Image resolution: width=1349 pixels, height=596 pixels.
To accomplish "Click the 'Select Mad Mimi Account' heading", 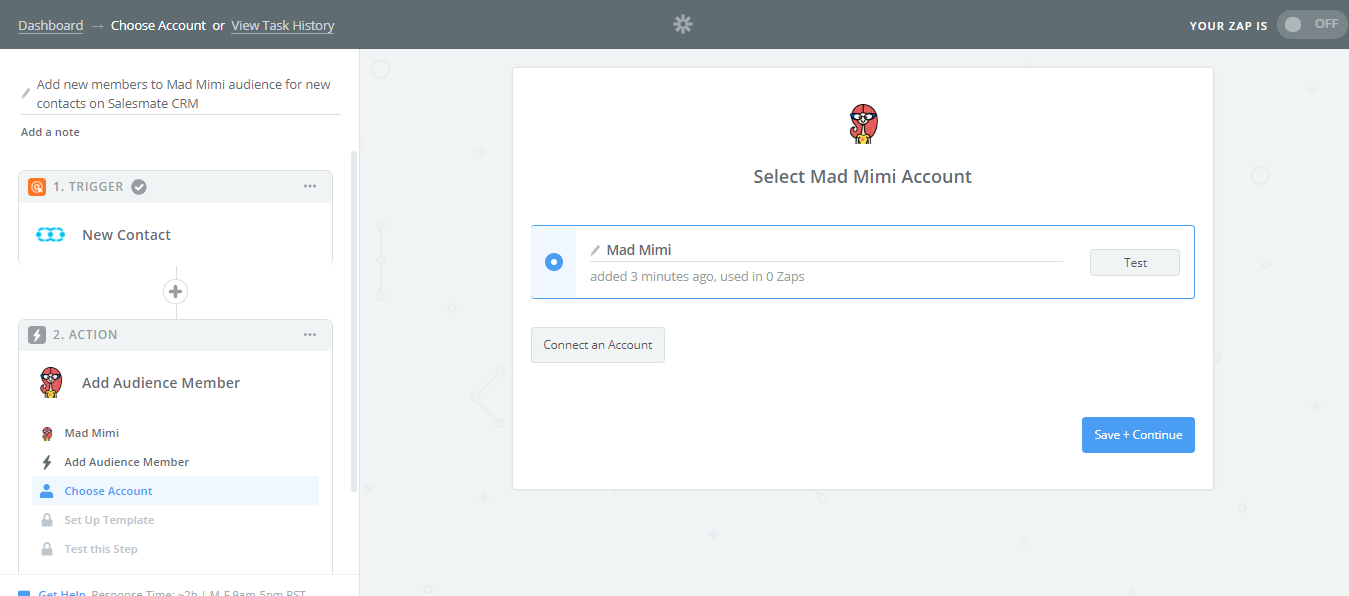I will (x=863, y=176).
